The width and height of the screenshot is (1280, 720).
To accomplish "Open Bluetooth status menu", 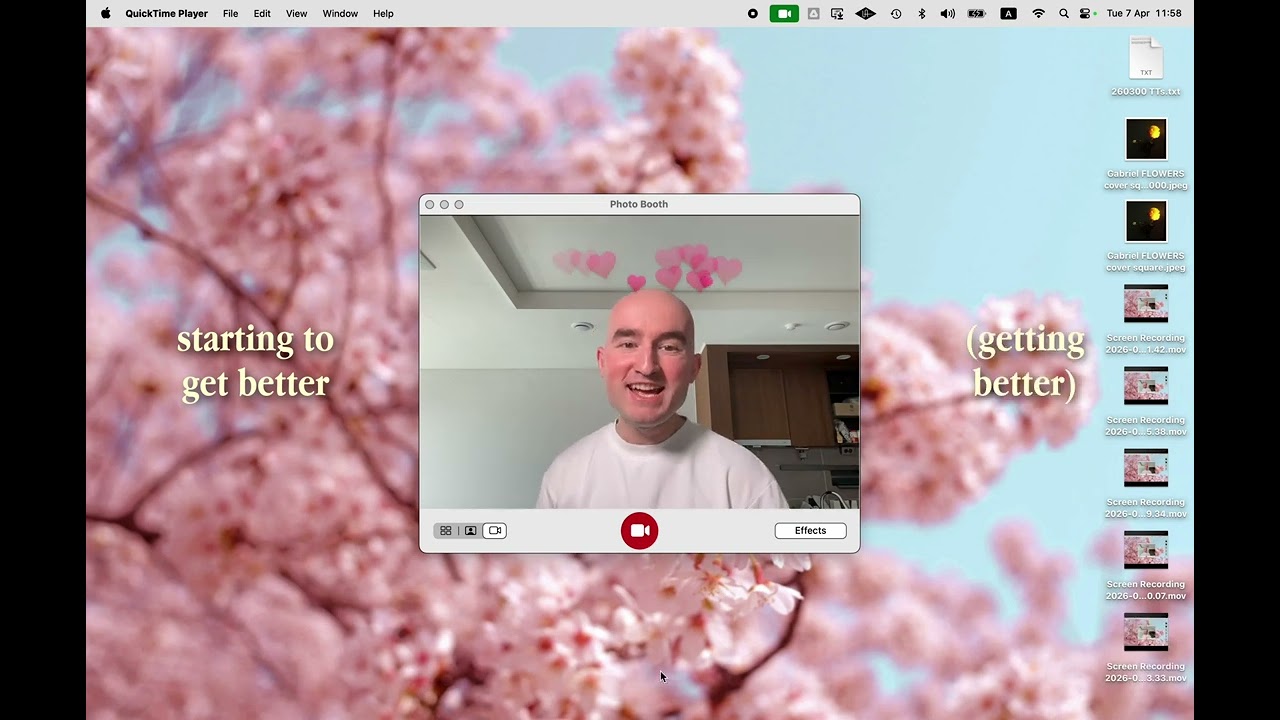I will 922,14.
